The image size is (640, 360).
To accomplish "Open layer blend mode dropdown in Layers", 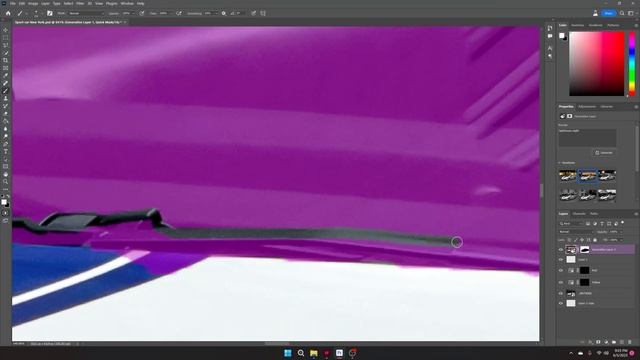I will pyautogui.click(x=576, y=231).
